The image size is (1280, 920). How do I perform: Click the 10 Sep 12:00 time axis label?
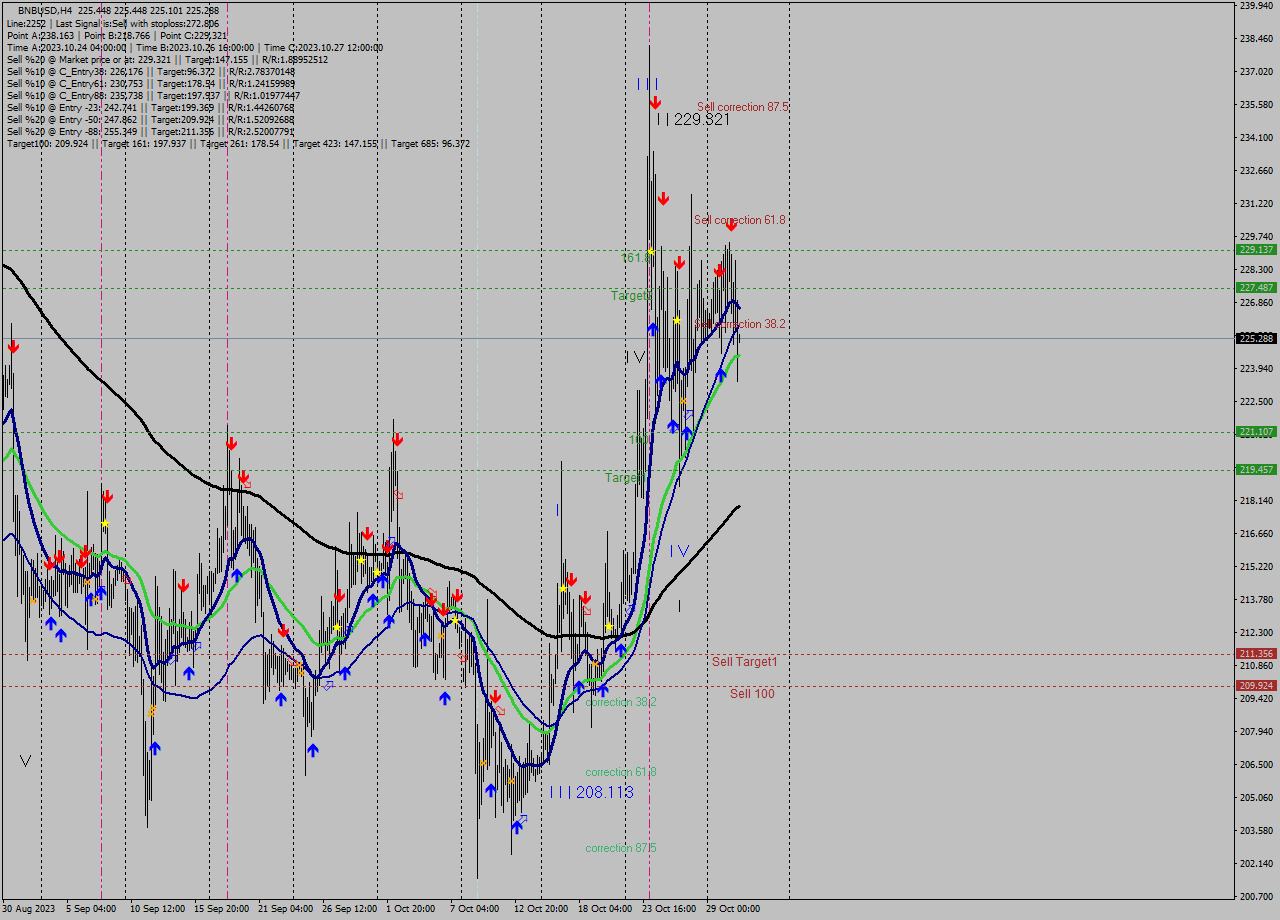click(157, 909)
